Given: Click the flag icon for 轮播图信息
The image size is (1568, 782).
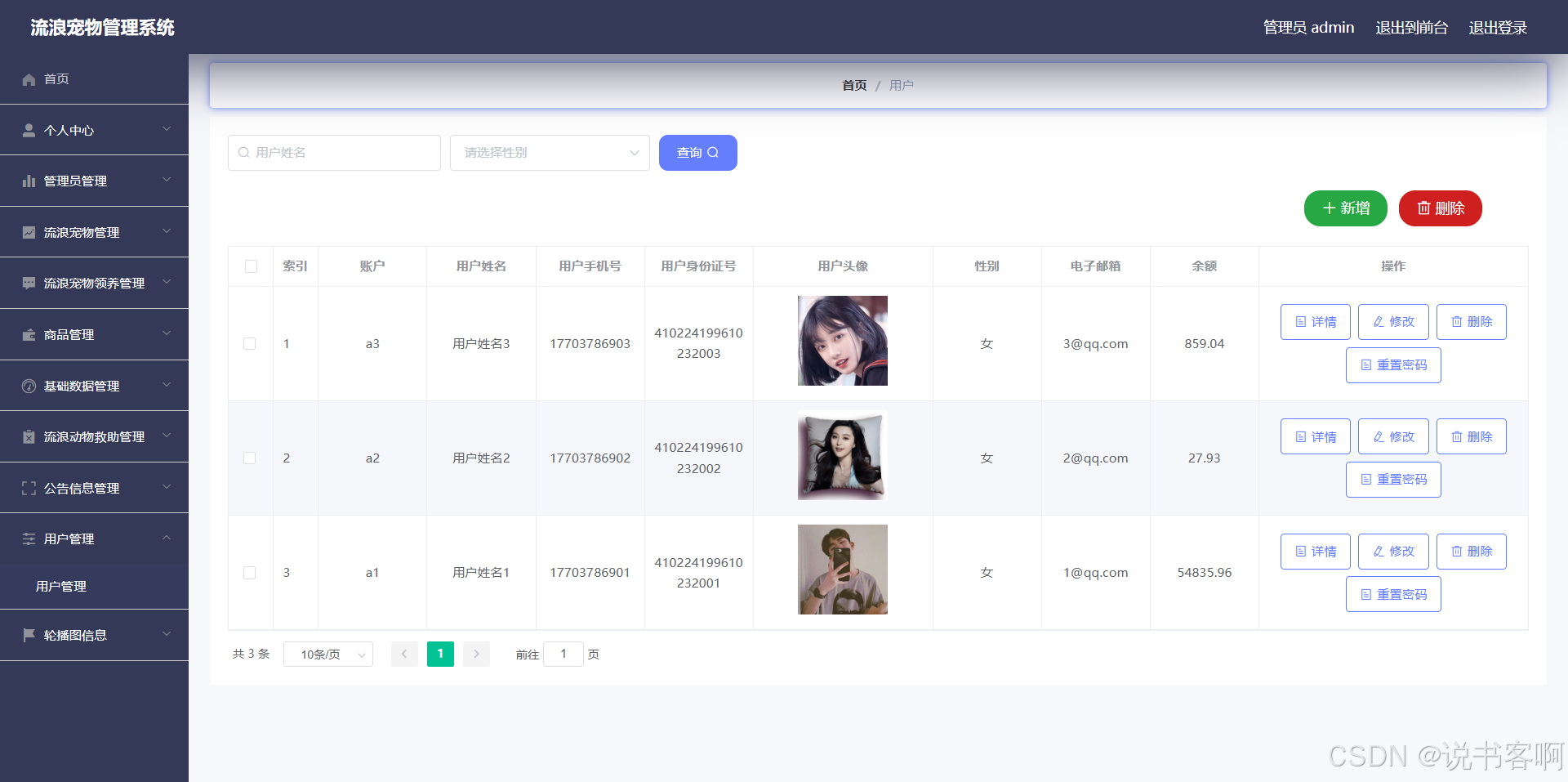Looking at the screenshot, I should click(x=29, y=635).
